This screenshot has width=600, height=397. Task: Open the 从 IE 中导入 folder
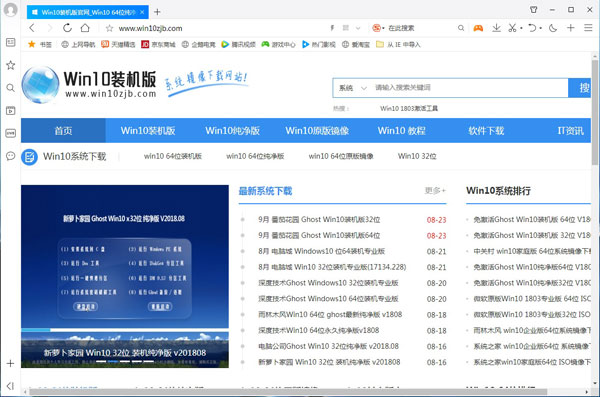[398, 44]
